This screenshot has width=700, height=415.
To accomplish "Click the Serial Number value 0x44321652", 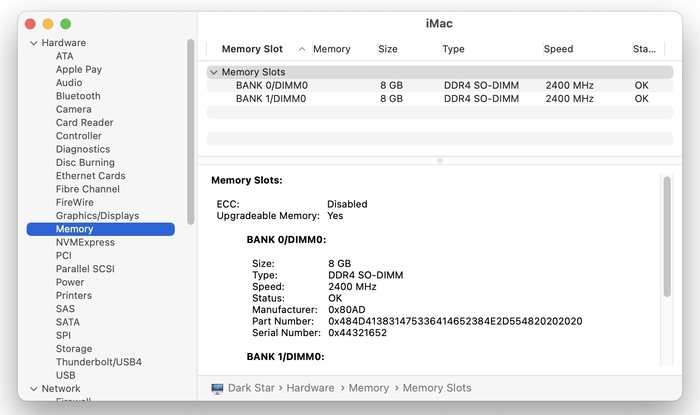I will (x=357, y=333).
